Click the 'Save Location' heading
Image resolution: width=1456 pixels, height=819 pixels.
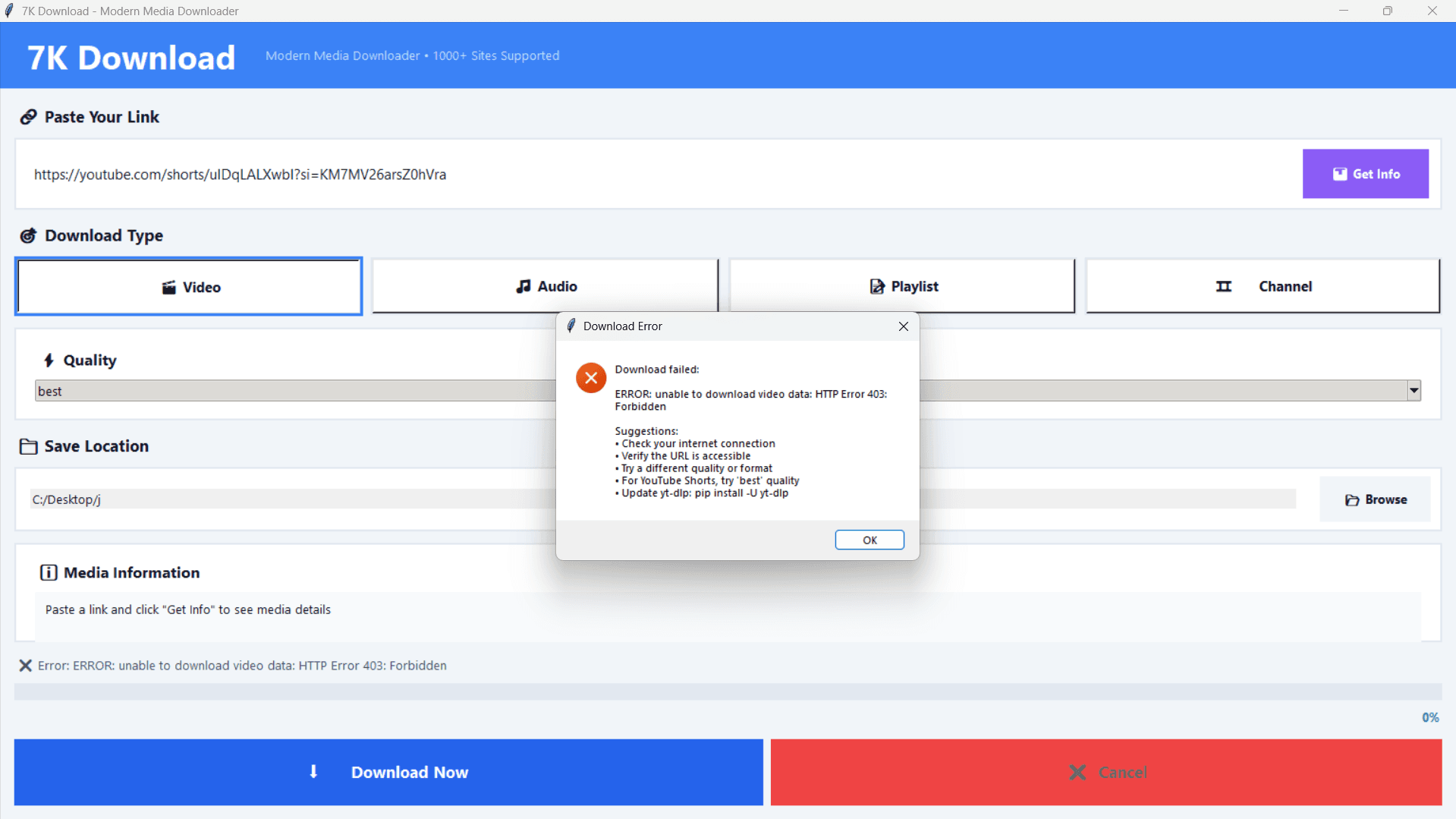tap(96, 446)
